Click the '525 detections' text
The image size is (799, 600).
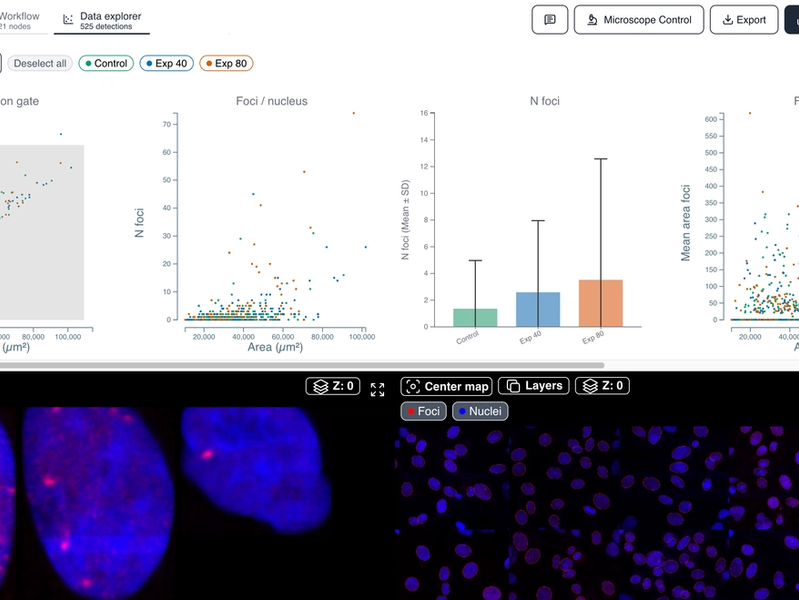(x=106, y=27)
